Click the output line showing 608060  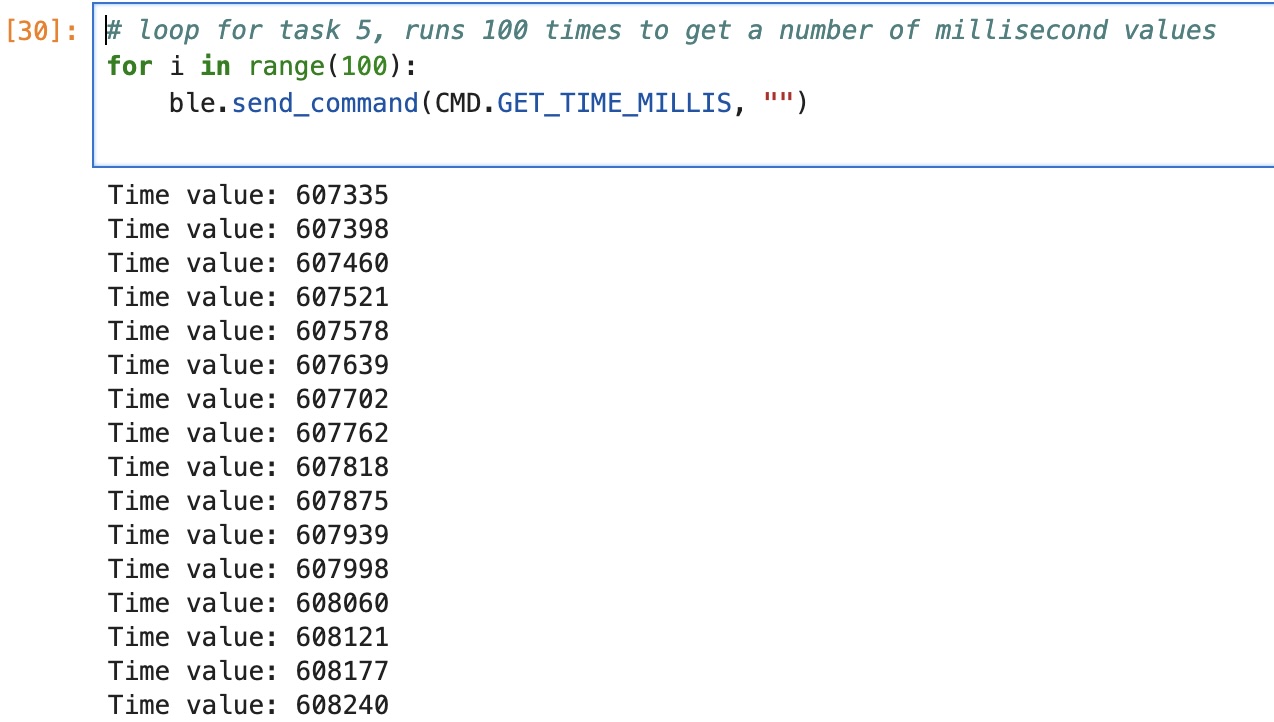pyautogui.click(x=248, y=603)
